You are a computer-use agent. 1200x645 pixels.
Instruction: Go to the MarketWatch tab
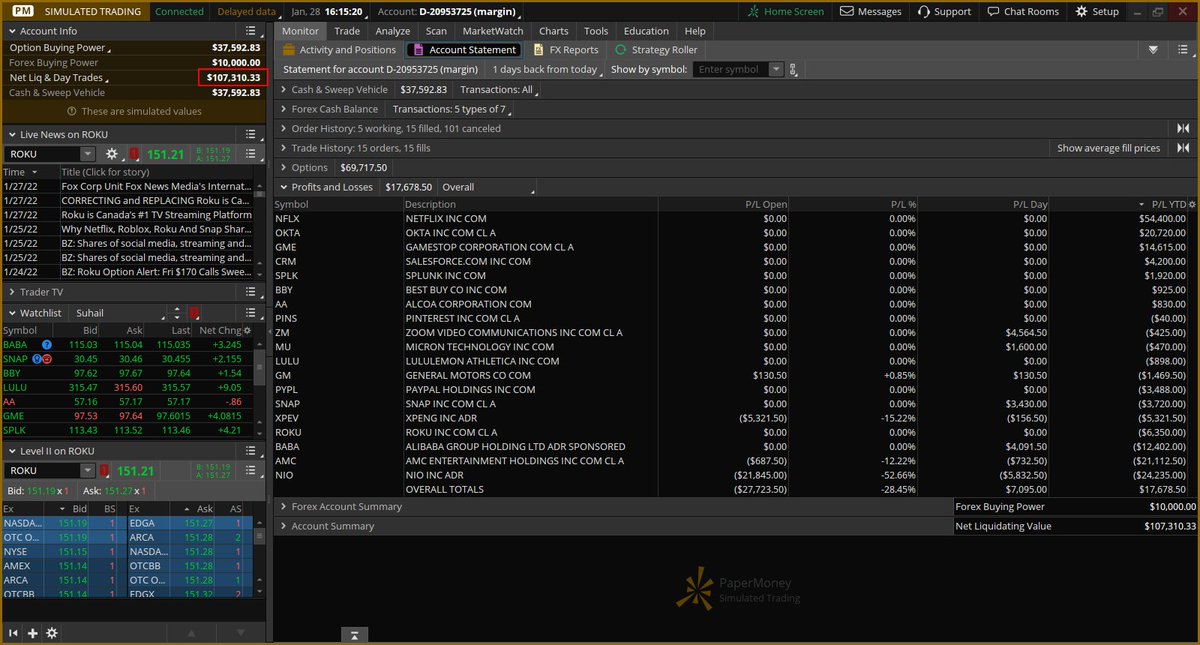pos(492,31)
